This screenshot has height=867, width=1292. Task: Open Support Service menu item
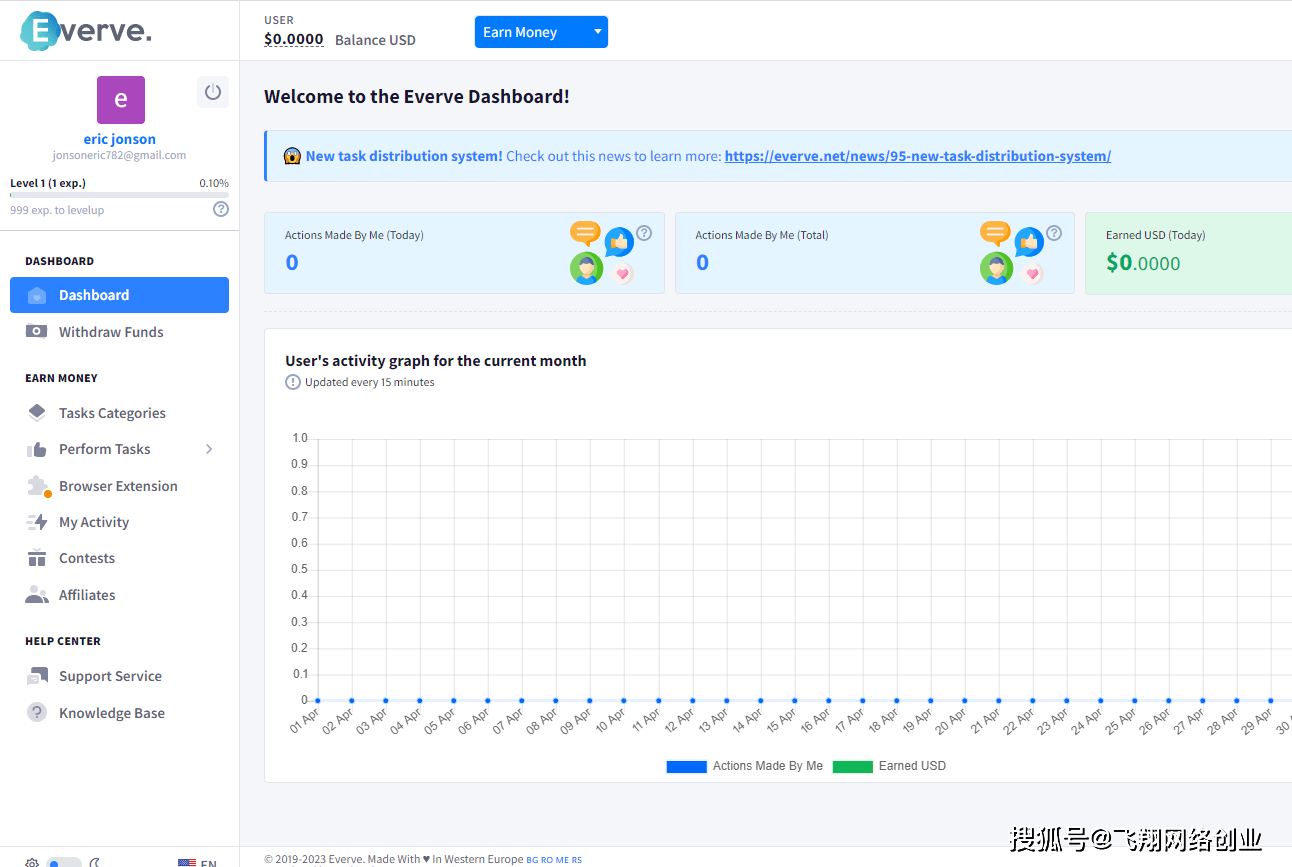[x=119, y=676]
